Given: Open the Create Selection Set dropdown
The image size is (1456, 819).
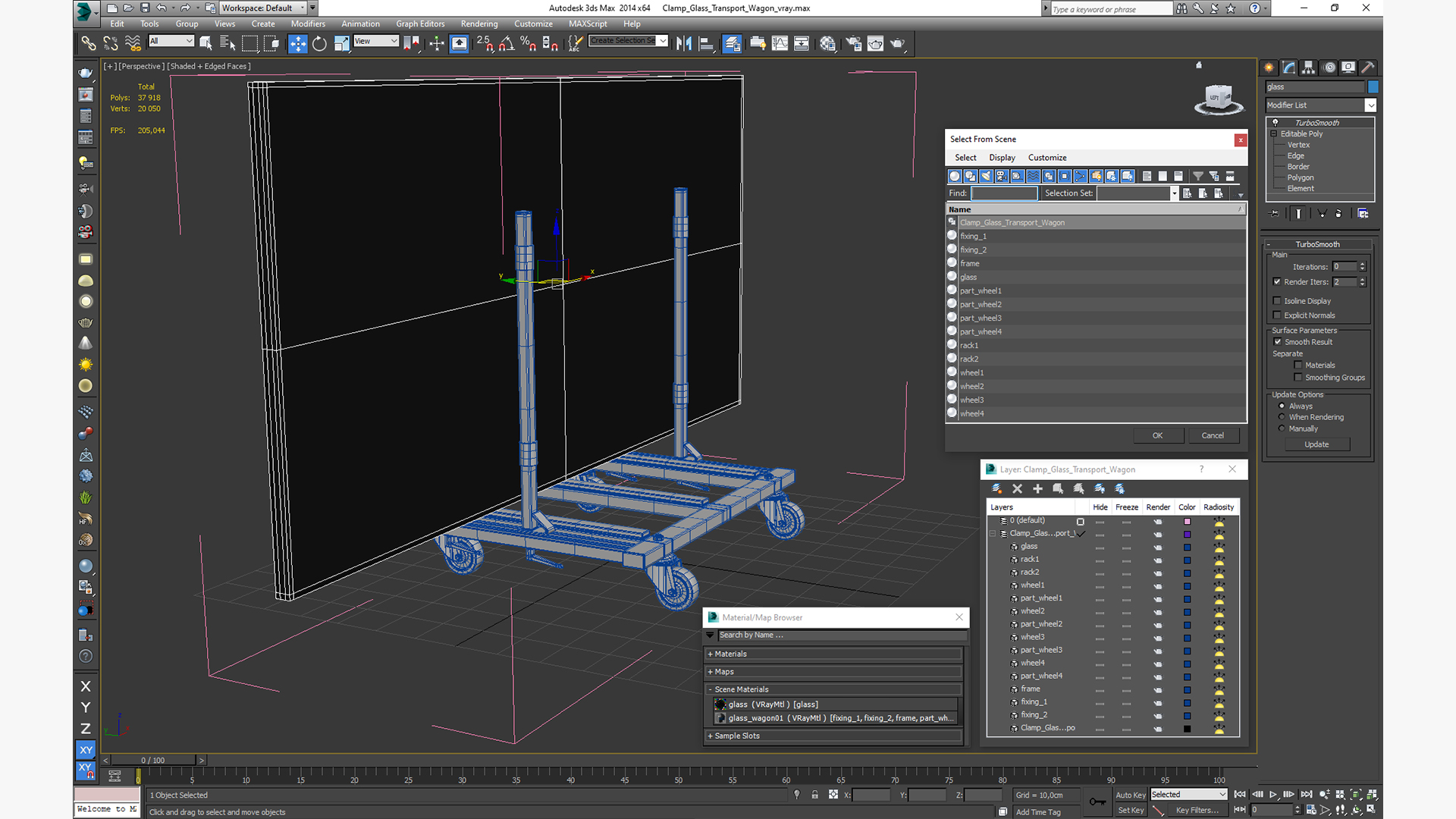Looking at the screenshot, I should click(x=629, y=41).
